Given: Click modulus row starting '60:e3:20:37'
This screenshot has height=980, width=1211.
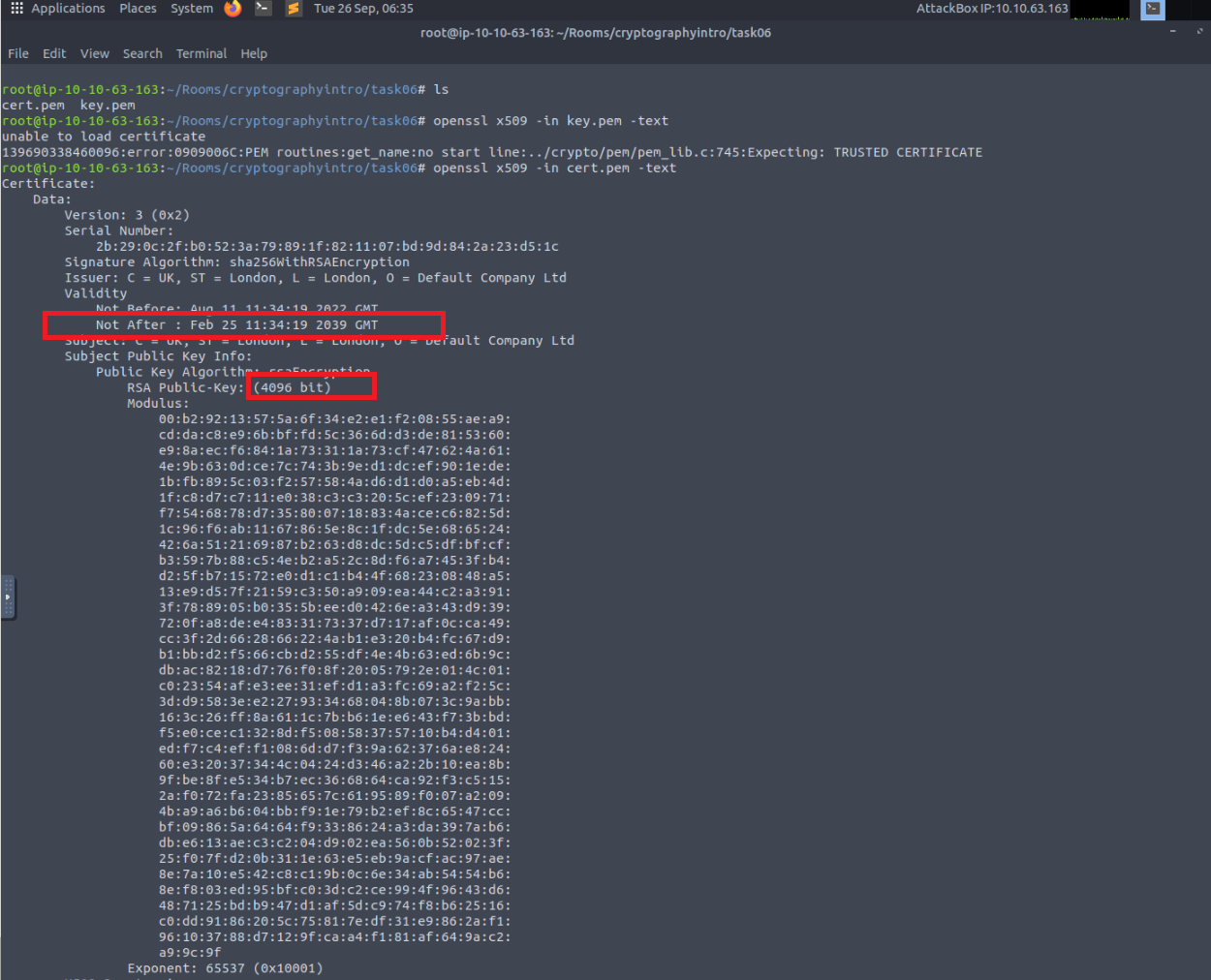Looking at the screenshot, I should point(335,764).
